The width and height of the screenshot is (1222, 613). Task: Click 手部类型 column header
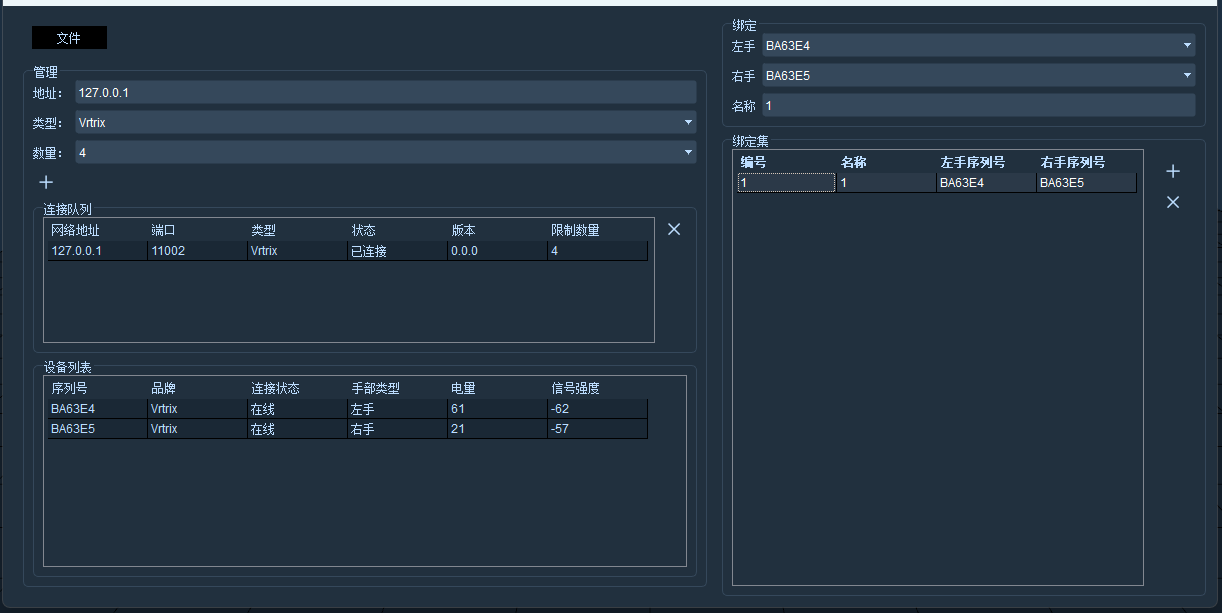pyautogui.click(x=375, y=388)
